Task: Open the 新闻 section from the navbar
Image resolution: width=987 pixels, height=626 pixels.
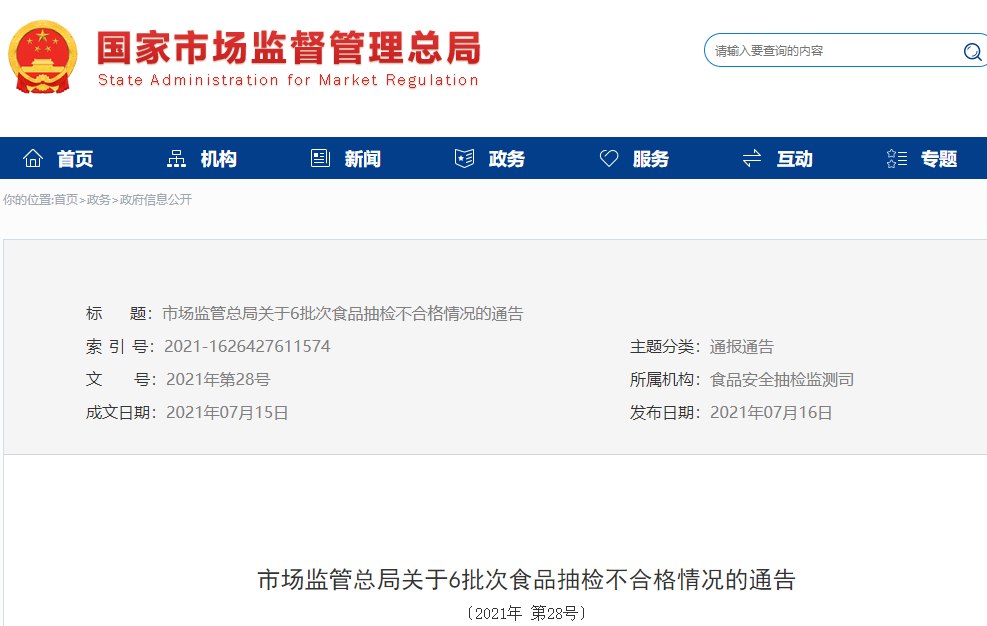Action: pos(360,157)
